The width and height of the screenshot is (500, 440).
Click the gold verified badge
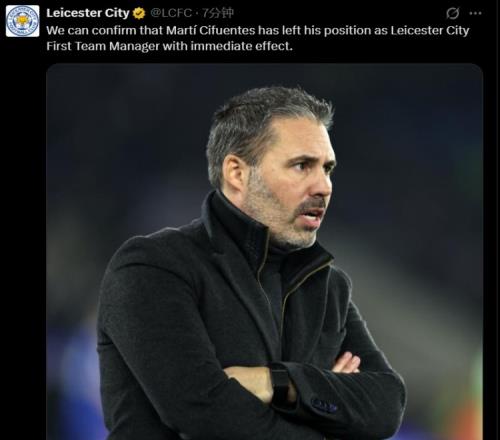pos(139,13)
